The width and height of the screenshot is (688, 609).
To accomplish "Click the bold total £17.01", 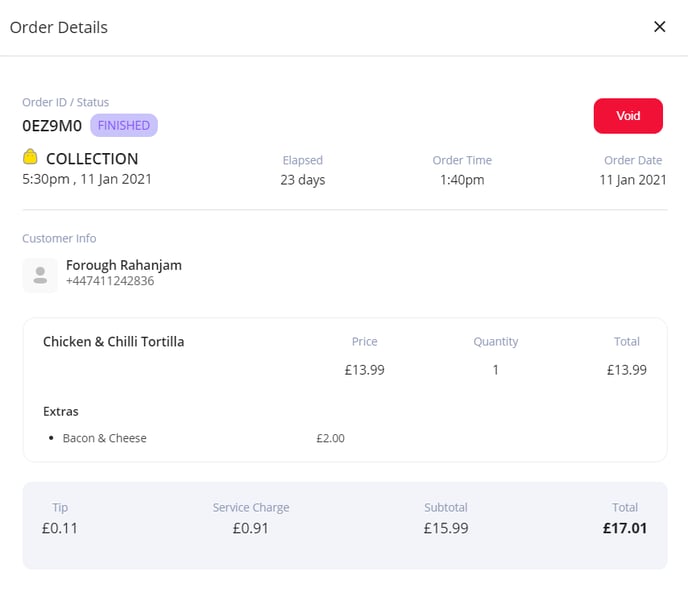I will click(624, 528).
